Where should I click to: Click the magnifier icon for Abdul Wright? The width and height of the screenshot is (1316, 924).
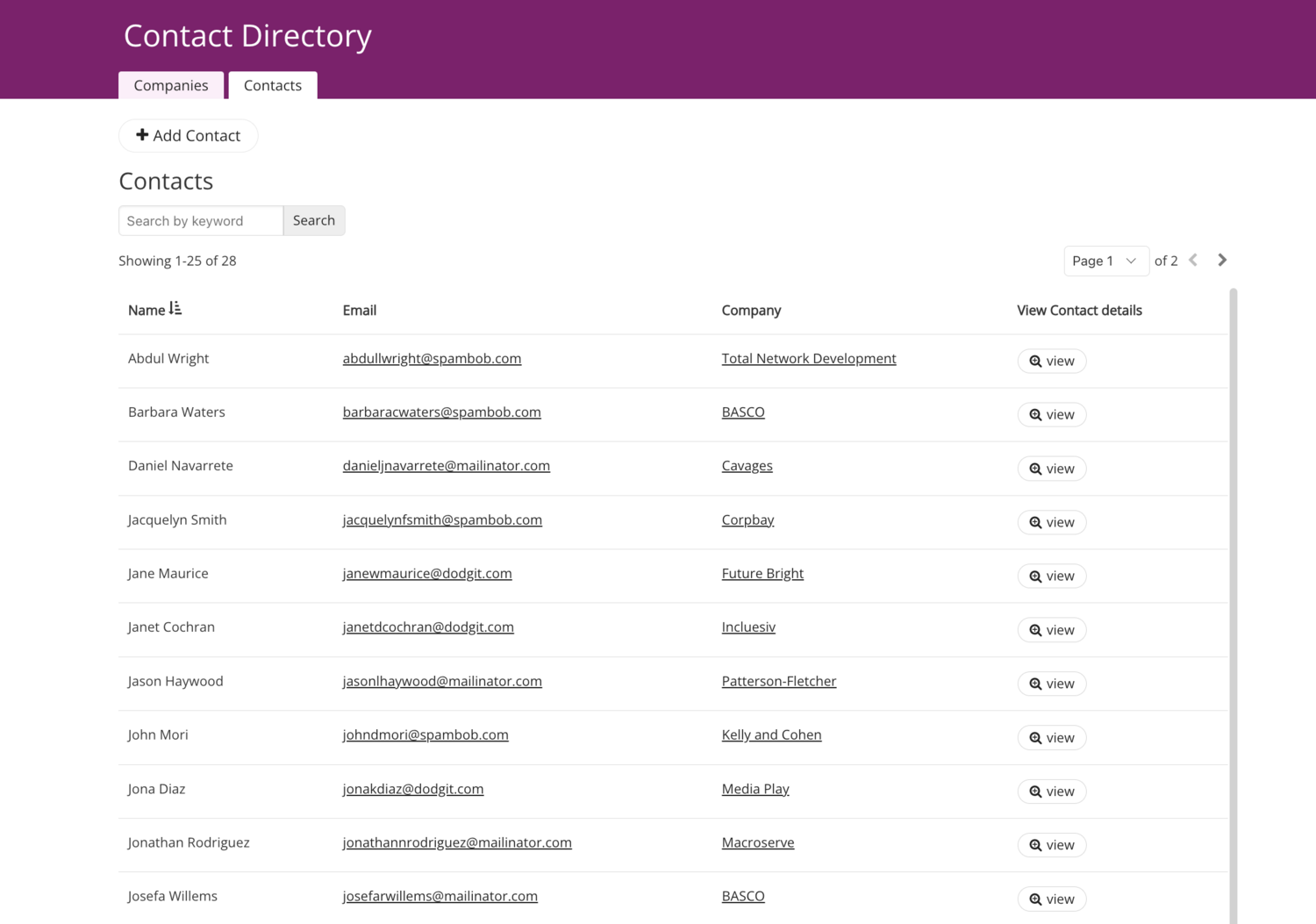tap(1035, 362)
